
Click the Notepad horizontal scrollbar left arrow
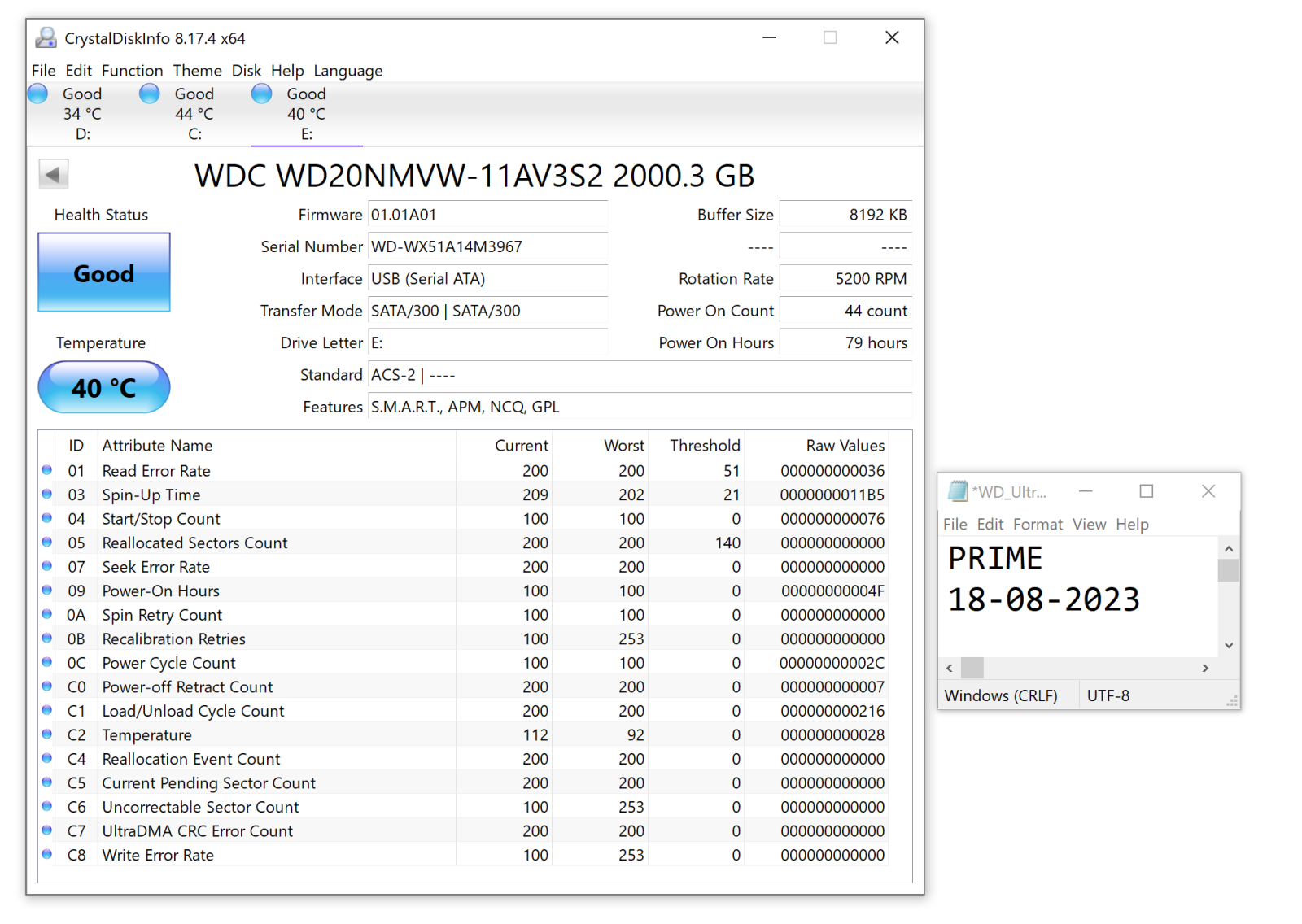(950, 668)
